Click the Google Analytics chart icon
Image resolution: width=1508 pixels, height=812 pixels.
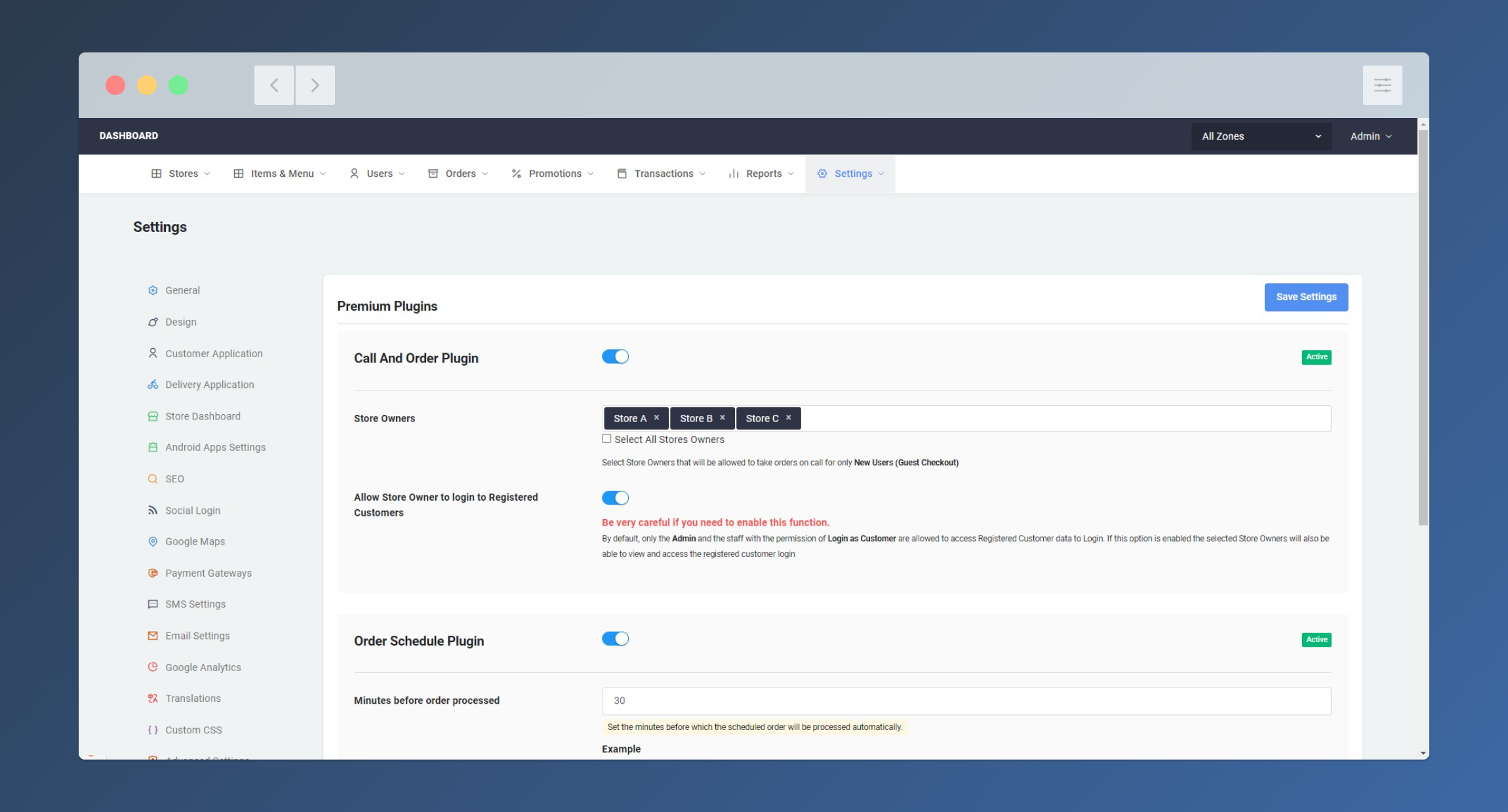tap(153, 667)
